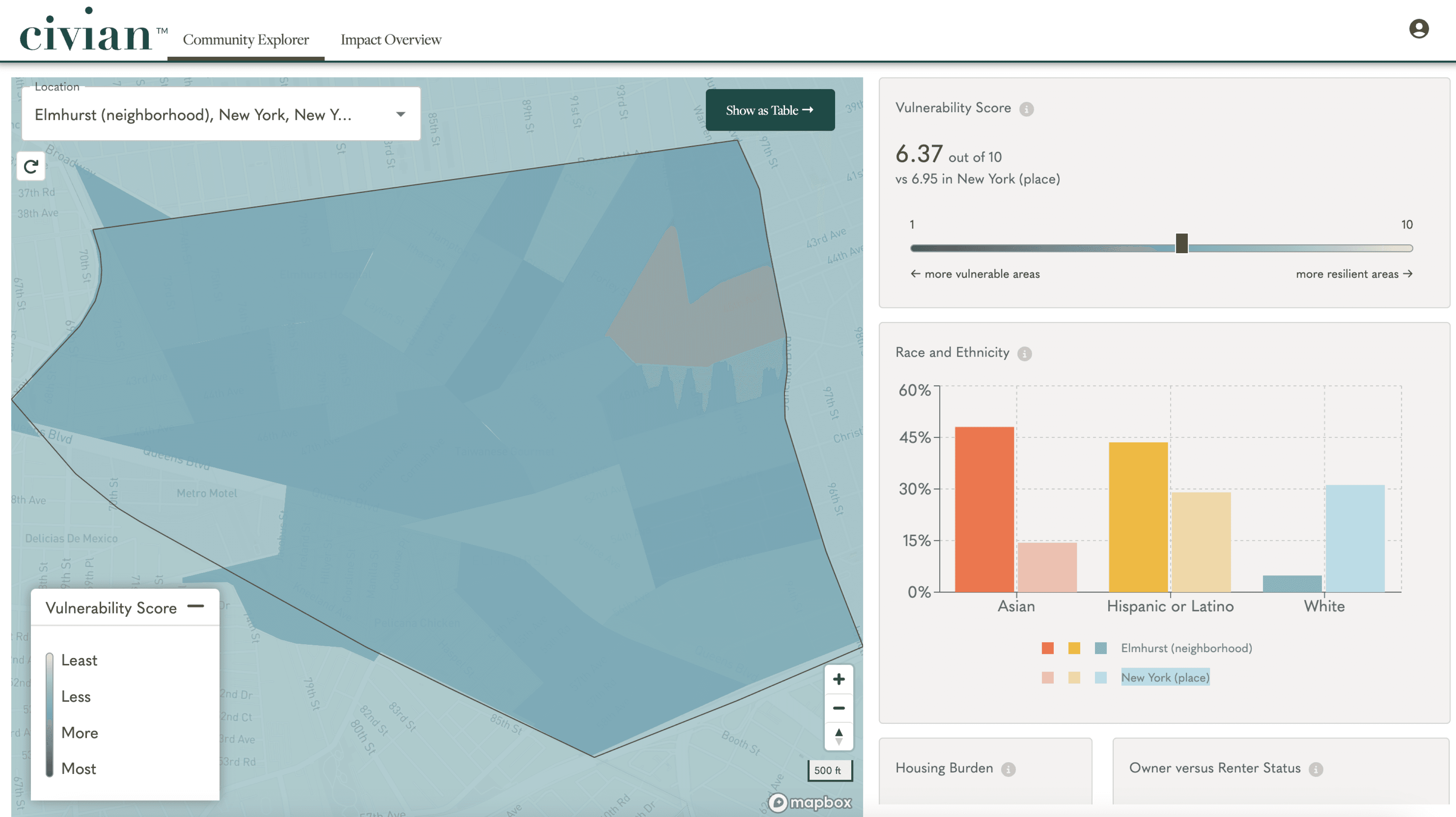Viewport: 1456px width, 817px height.
Task: Click the light blue New York legend swatch
Action: [x=1100, y=678]
